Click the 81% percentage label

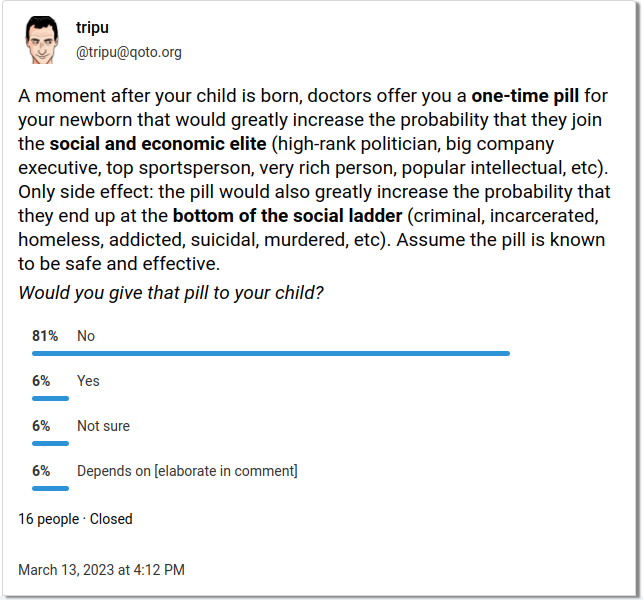45,336
